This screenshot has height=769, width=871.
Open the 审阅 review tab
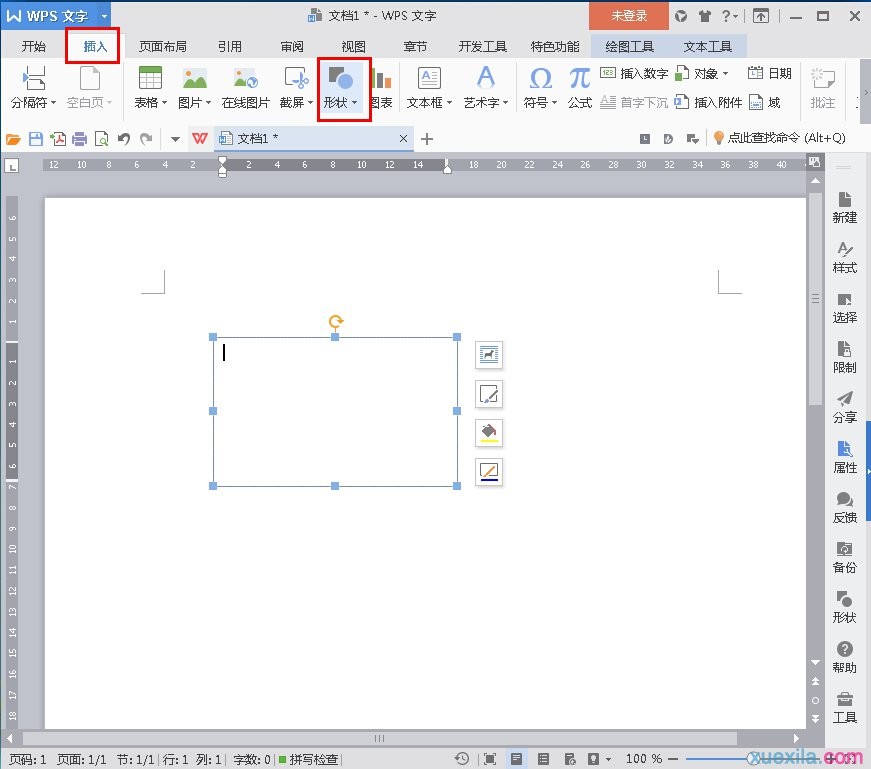(292, 47)
